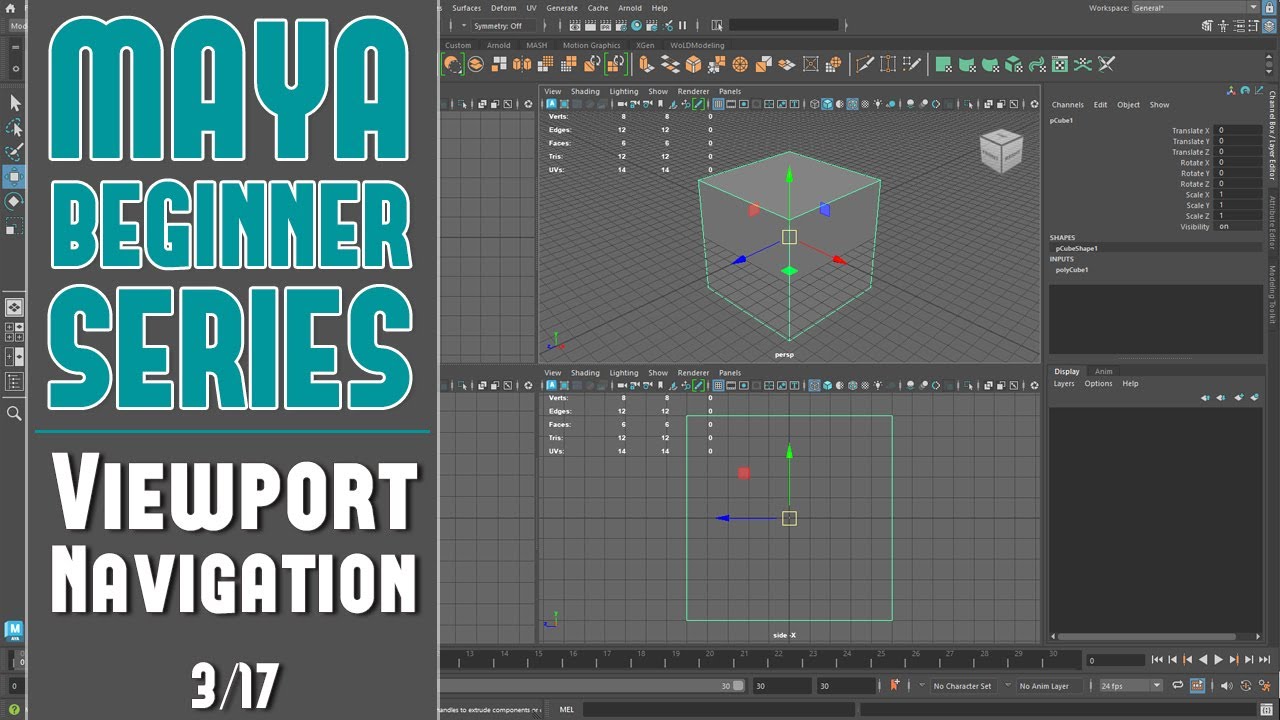Click the green checker UV editor shelf icon

pos(1060,65)
